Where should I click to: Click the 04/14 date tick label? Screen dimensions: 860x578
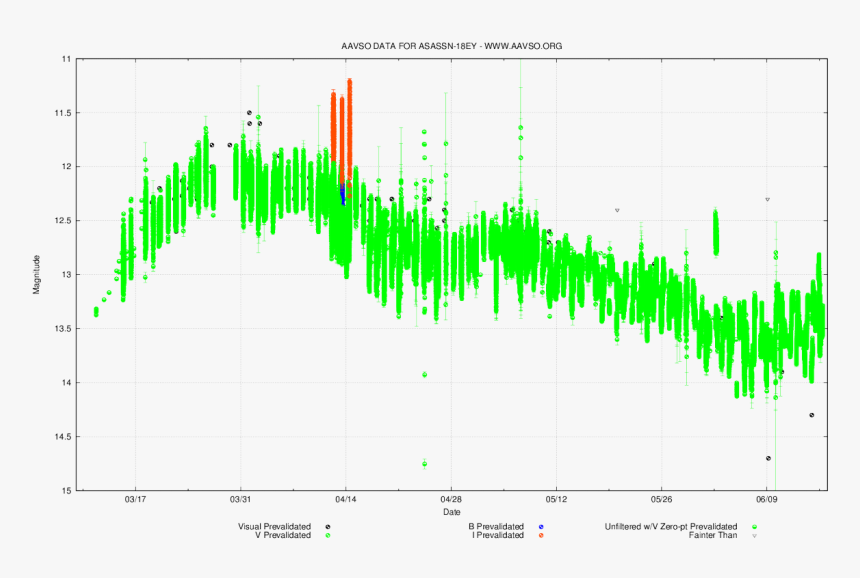[346, 499]
